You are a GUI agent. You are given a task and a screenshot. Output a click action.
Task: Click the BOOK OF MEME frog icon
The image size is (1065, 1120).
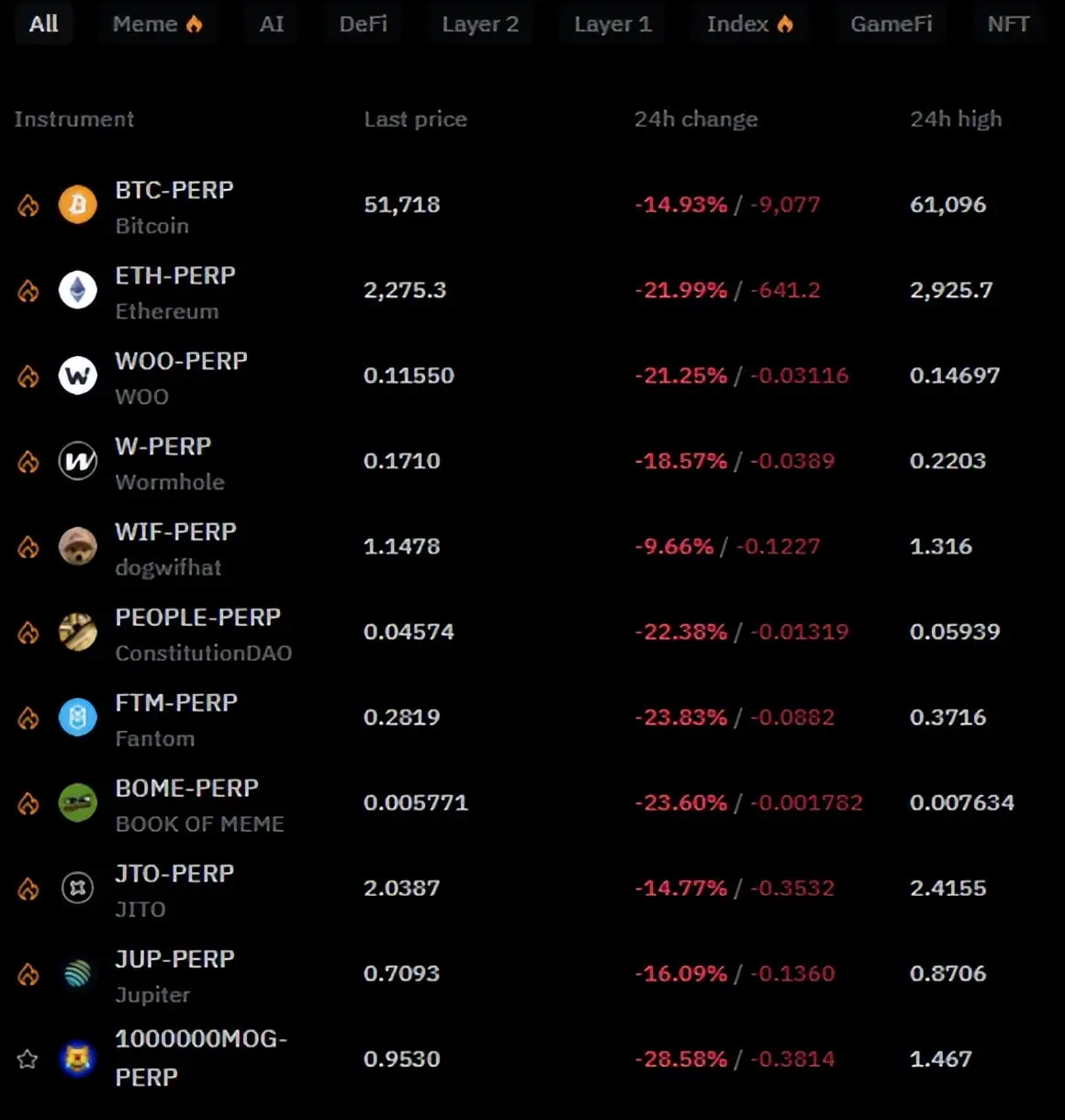pos(77,802)
